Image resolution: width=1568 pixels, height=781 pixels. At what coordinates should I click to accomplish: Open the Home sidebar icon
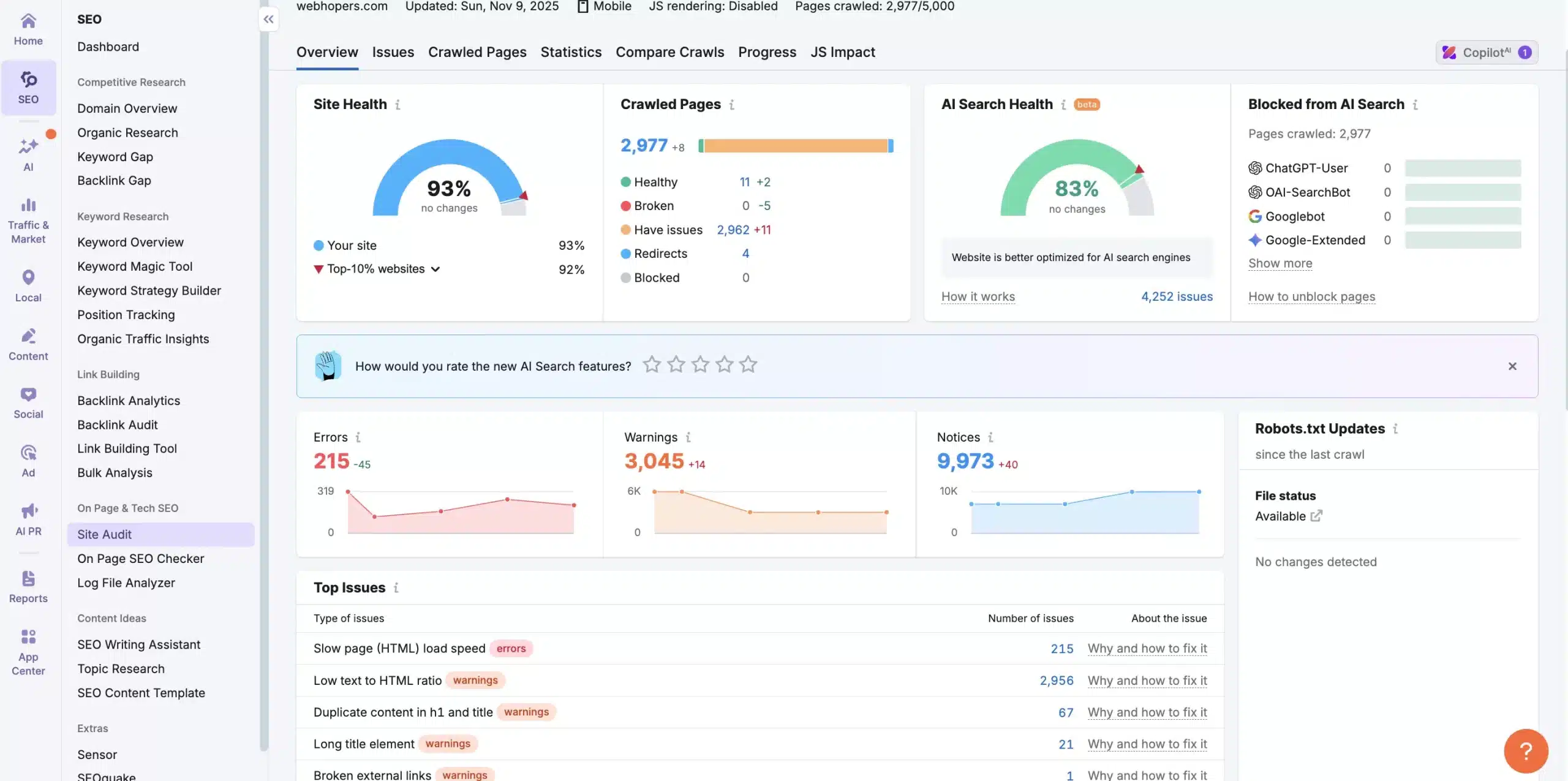click(x=28, y=29)
